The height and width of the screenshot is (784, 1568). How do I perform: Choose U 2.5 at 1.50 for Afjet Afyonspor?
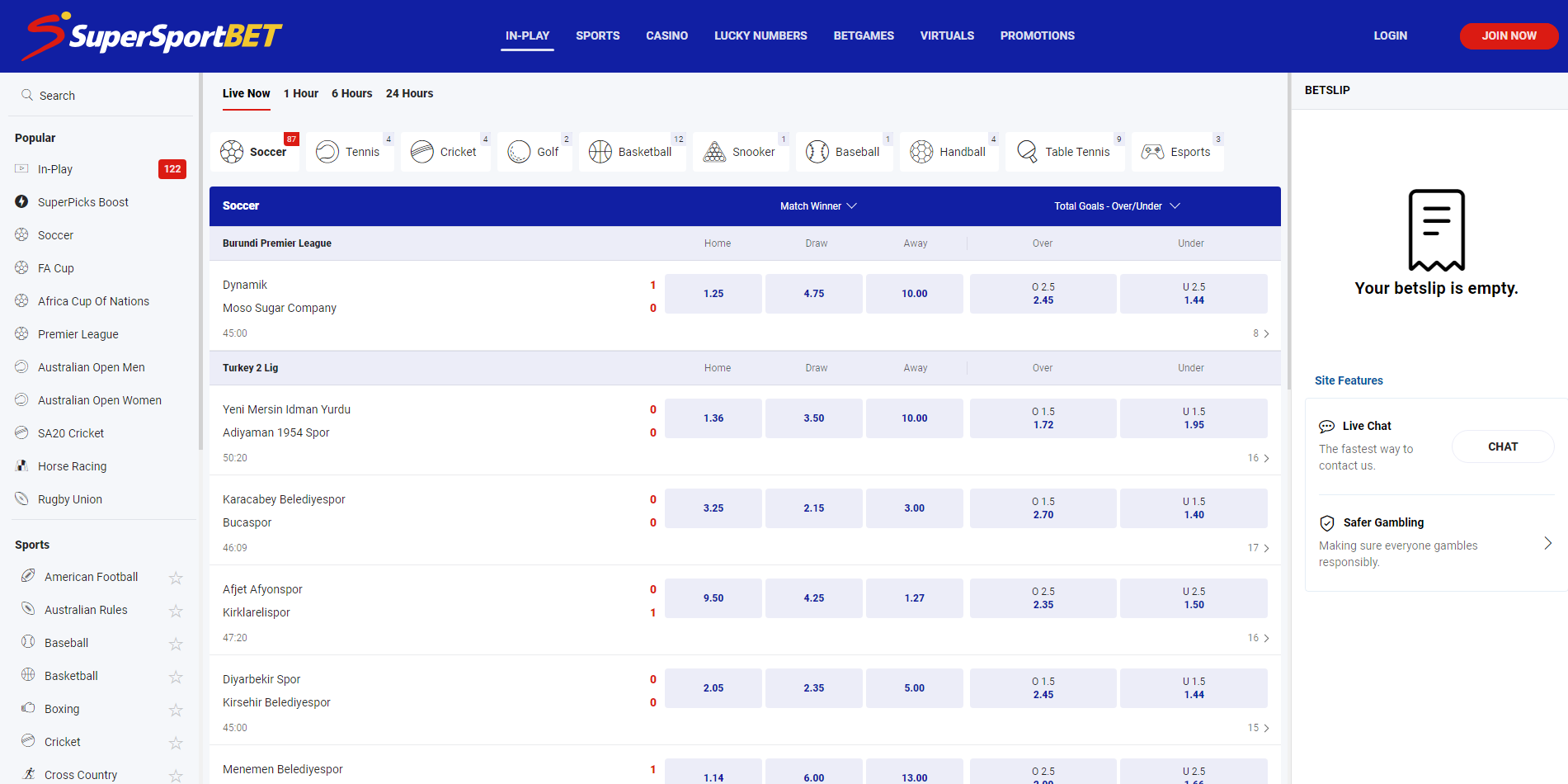point(1194,598)
